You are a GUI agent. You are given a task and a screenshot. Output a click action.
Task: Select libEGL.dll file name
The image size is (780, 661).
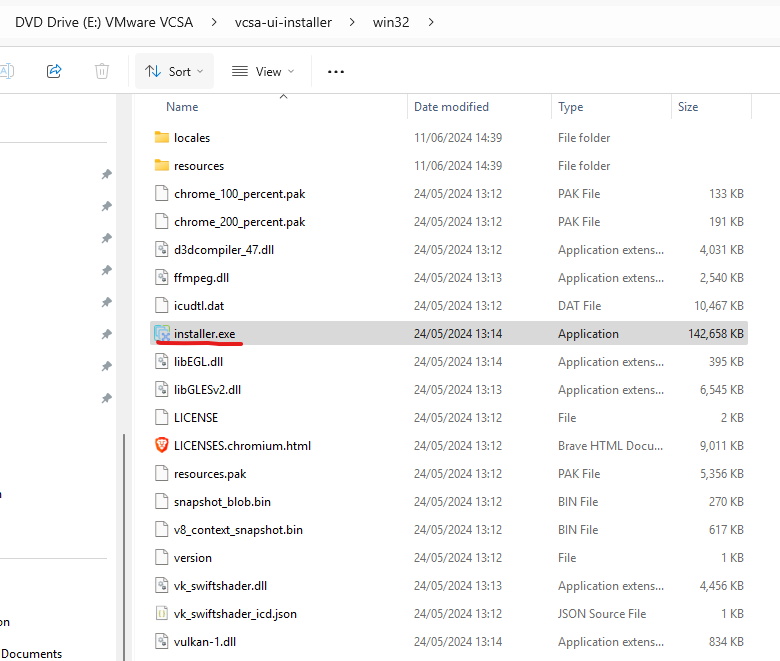(x=198, y=362)
